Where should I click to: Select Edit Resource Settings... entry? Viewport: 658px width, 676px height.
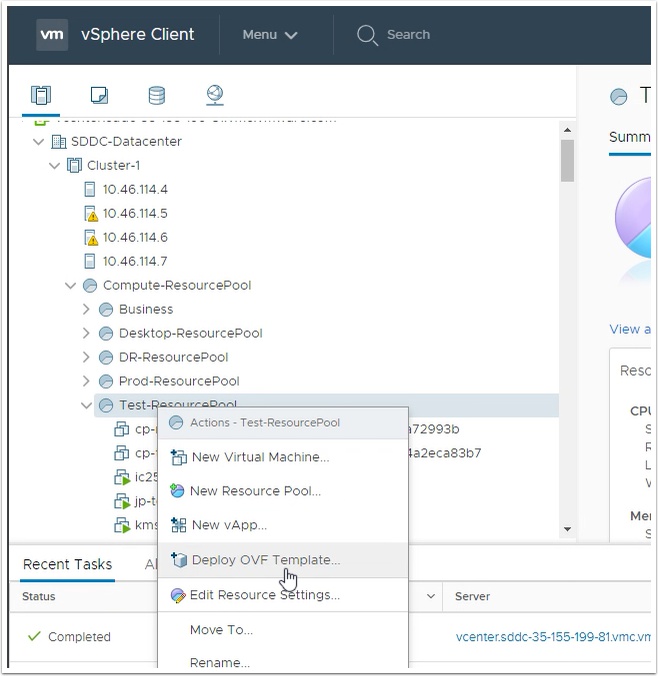[x=283, y=595]
